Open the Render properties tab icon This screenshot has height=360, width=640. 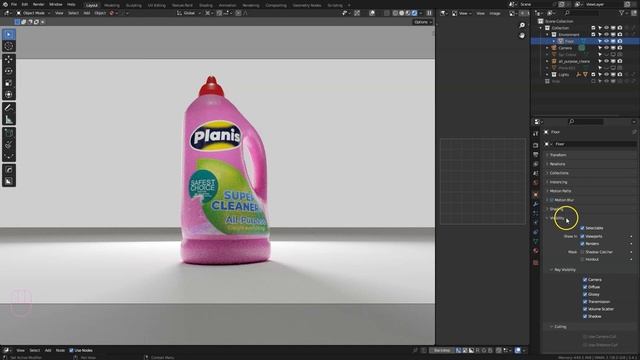[536, 145]
